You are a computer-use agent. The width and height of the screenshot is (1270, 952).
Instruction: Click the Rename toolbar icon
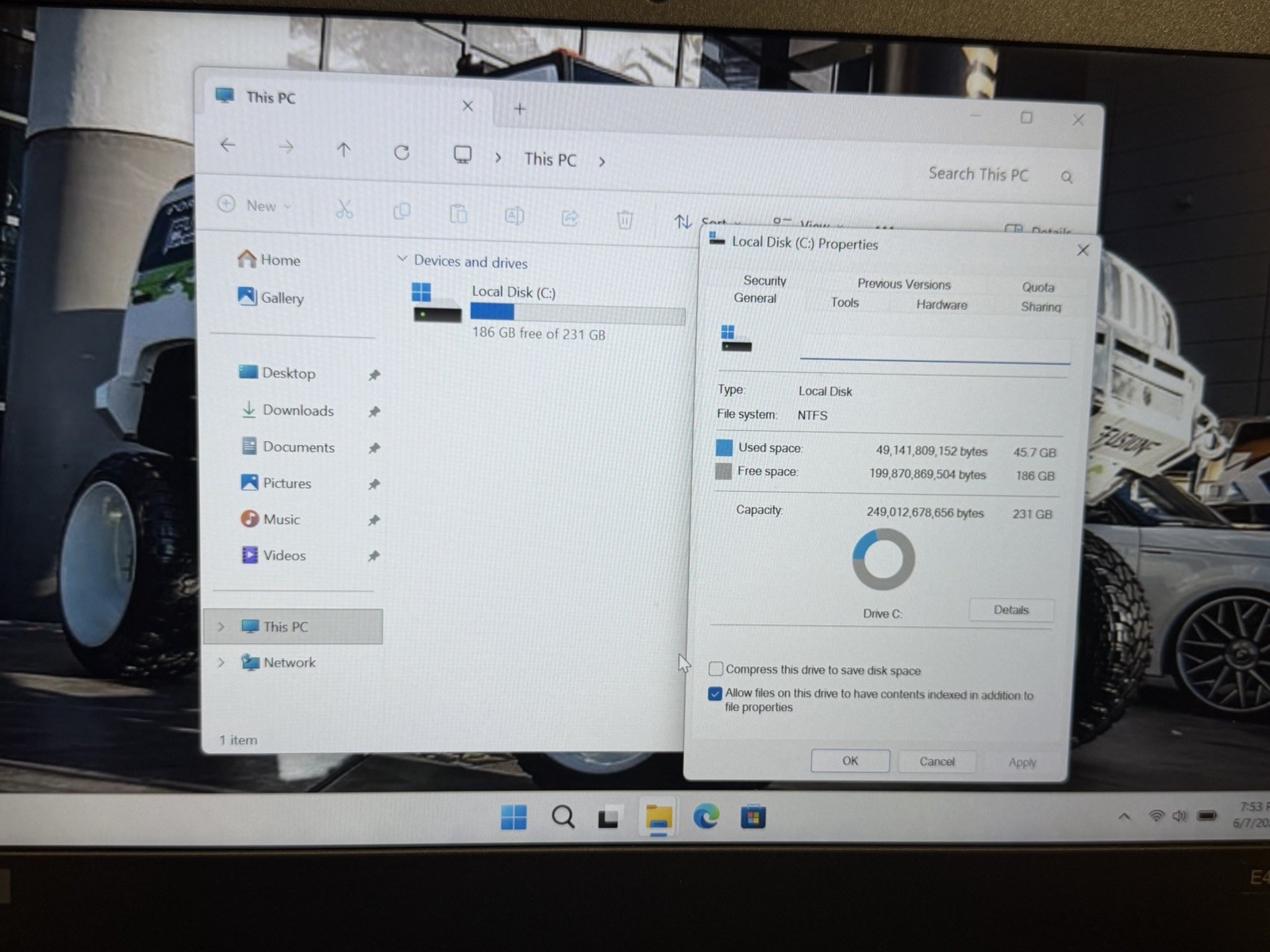[514, 216]
